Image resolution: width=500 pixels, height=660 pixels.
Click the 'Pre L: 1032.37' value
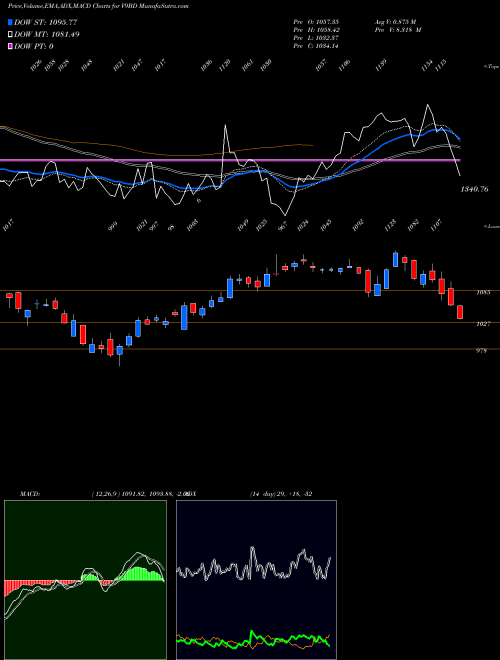pyautogui.click(x=316, y=38)
